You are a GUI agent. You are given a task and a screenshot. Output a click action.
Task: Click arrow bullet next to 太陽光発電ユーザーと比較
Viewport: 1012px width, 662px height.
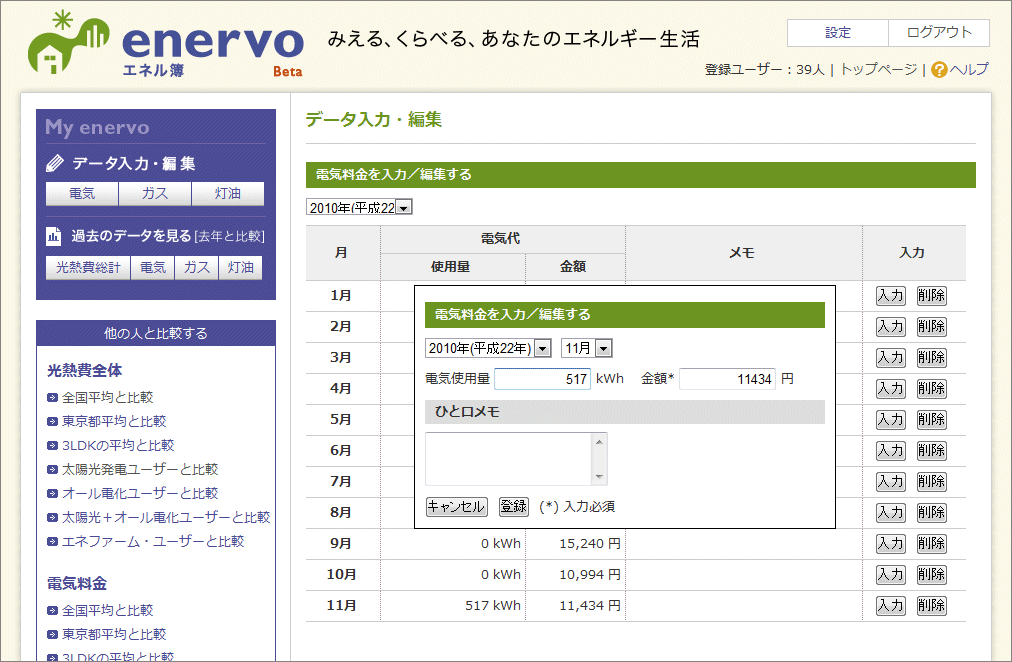point(53,470)
